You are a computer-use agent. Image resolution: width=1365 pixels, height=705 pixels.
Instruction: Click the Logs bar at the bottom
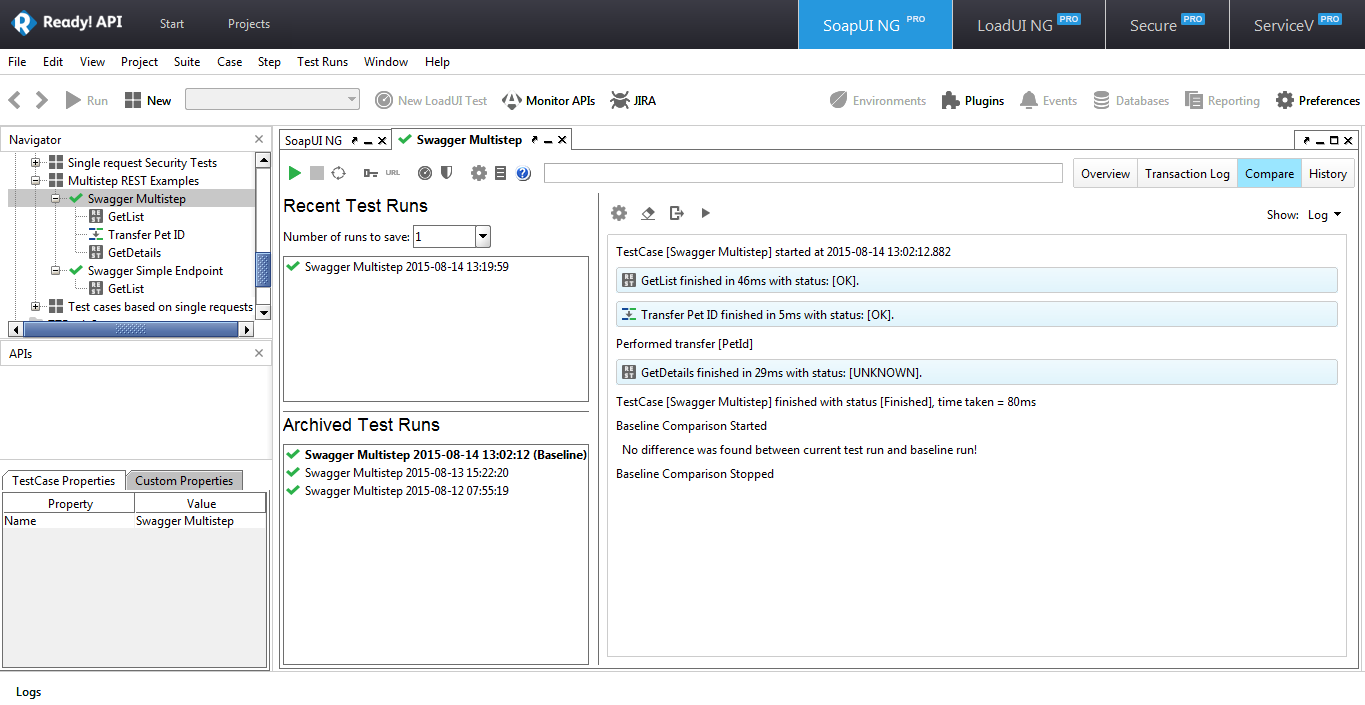tap(29, 692)
